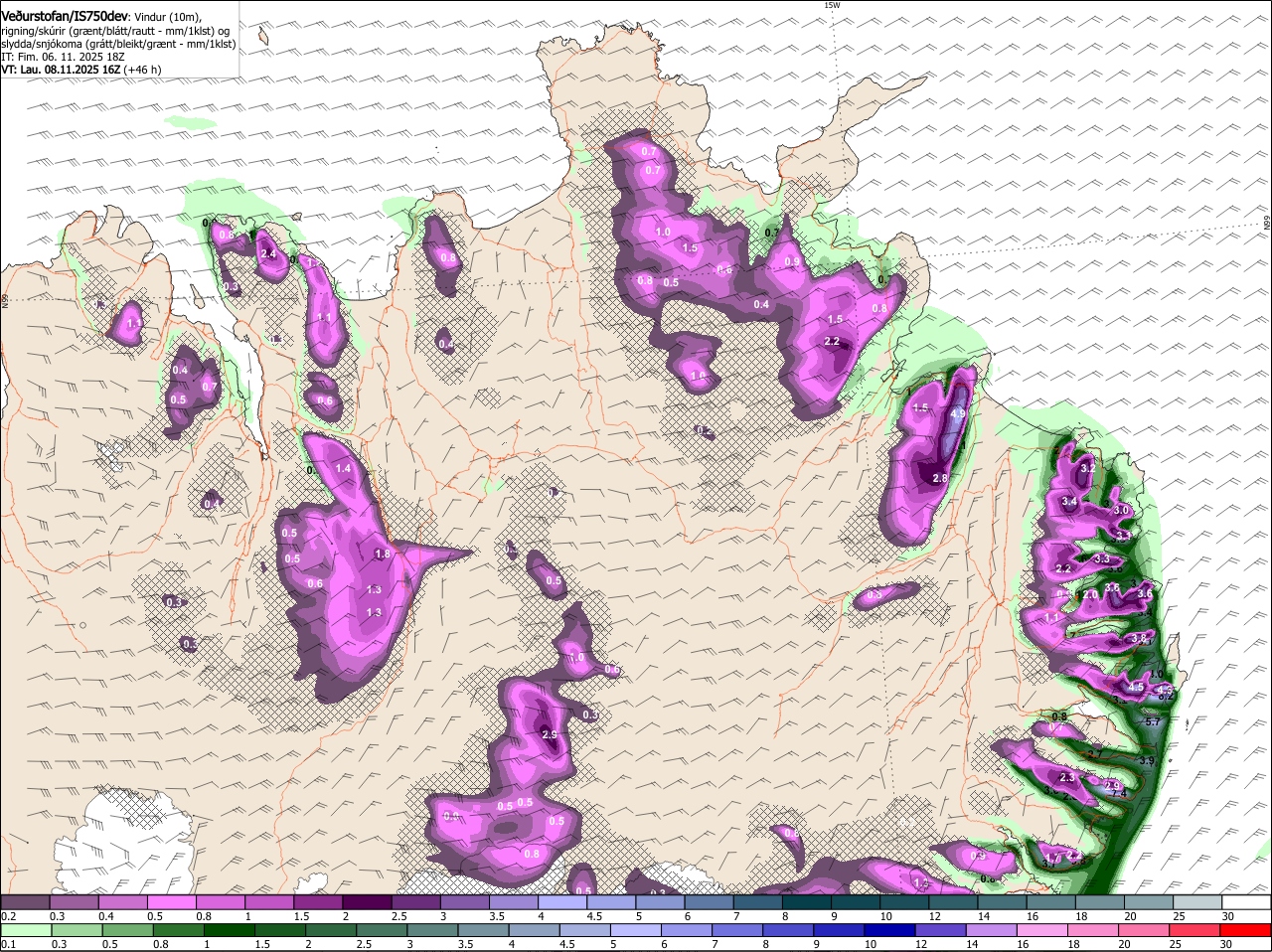Click the 15W longitude label at top
Screen dimensions: 1272x952
(x=832, y=5)
